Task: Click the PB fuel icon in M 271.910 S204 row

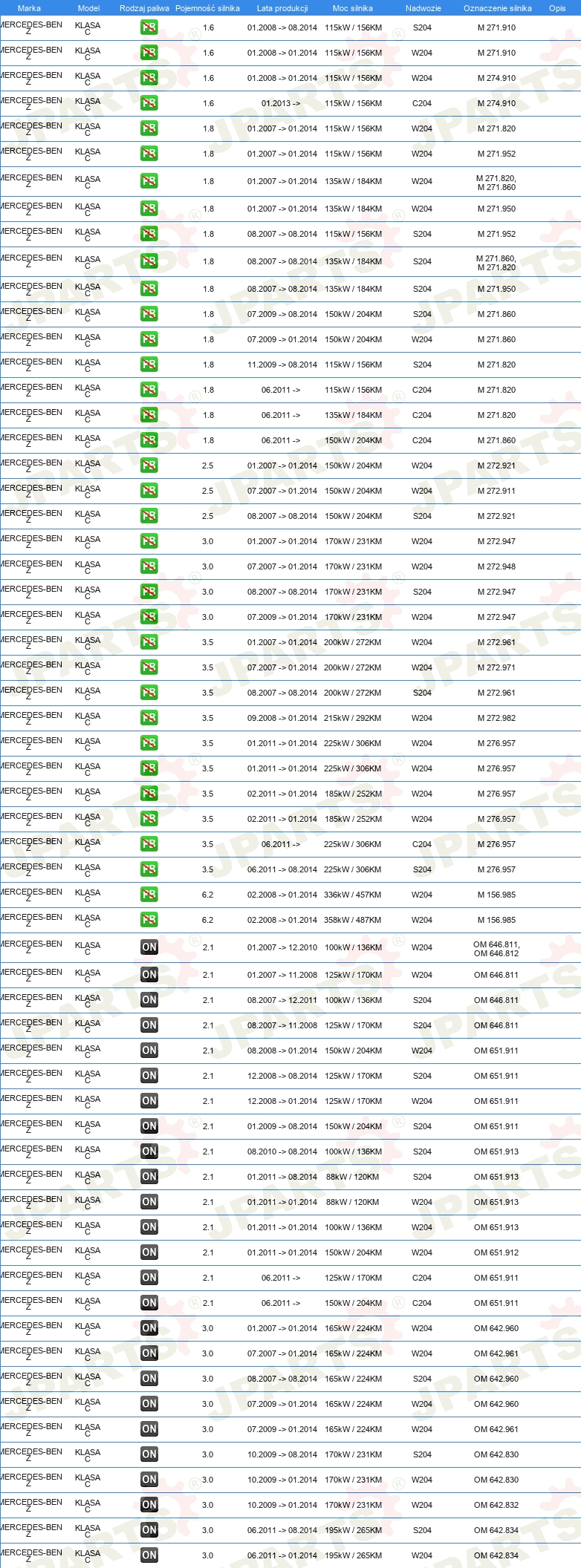Action: (x=149, y=27)
